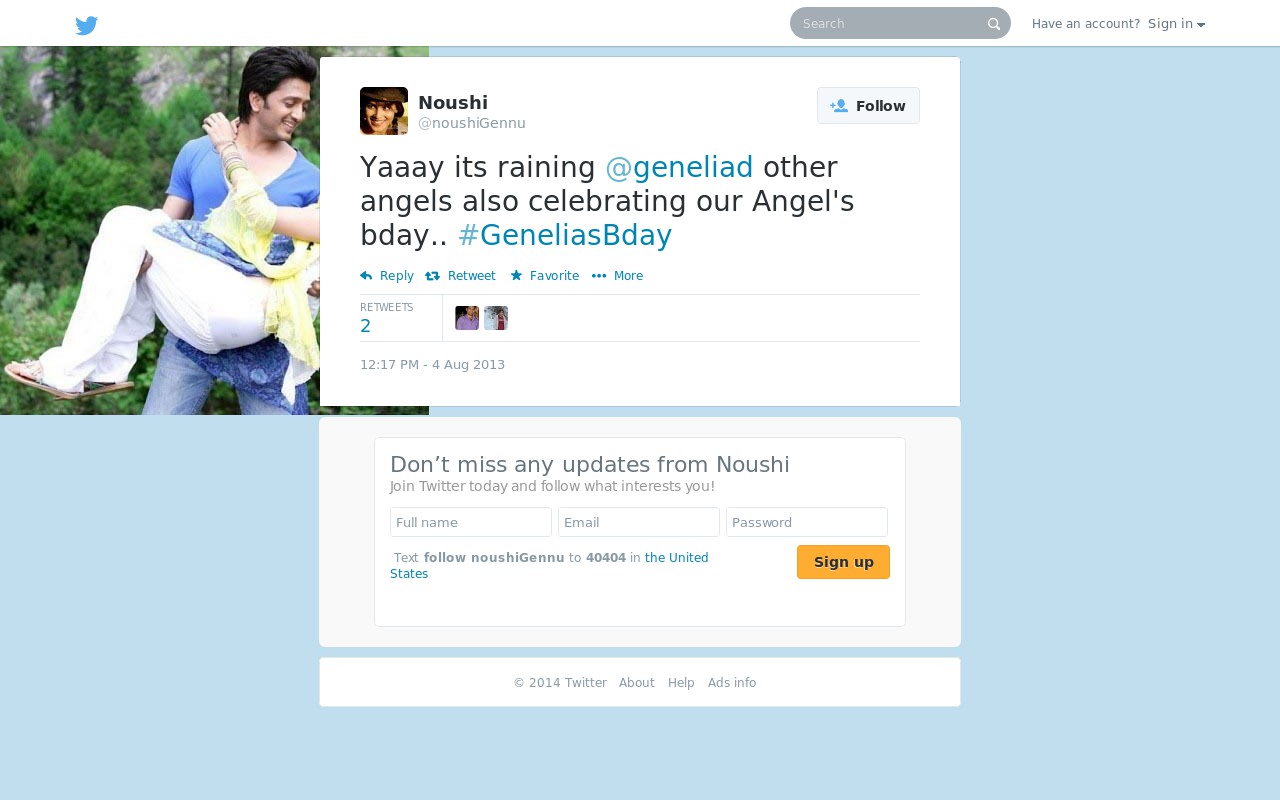Click the Sign up button

[843, 562]
